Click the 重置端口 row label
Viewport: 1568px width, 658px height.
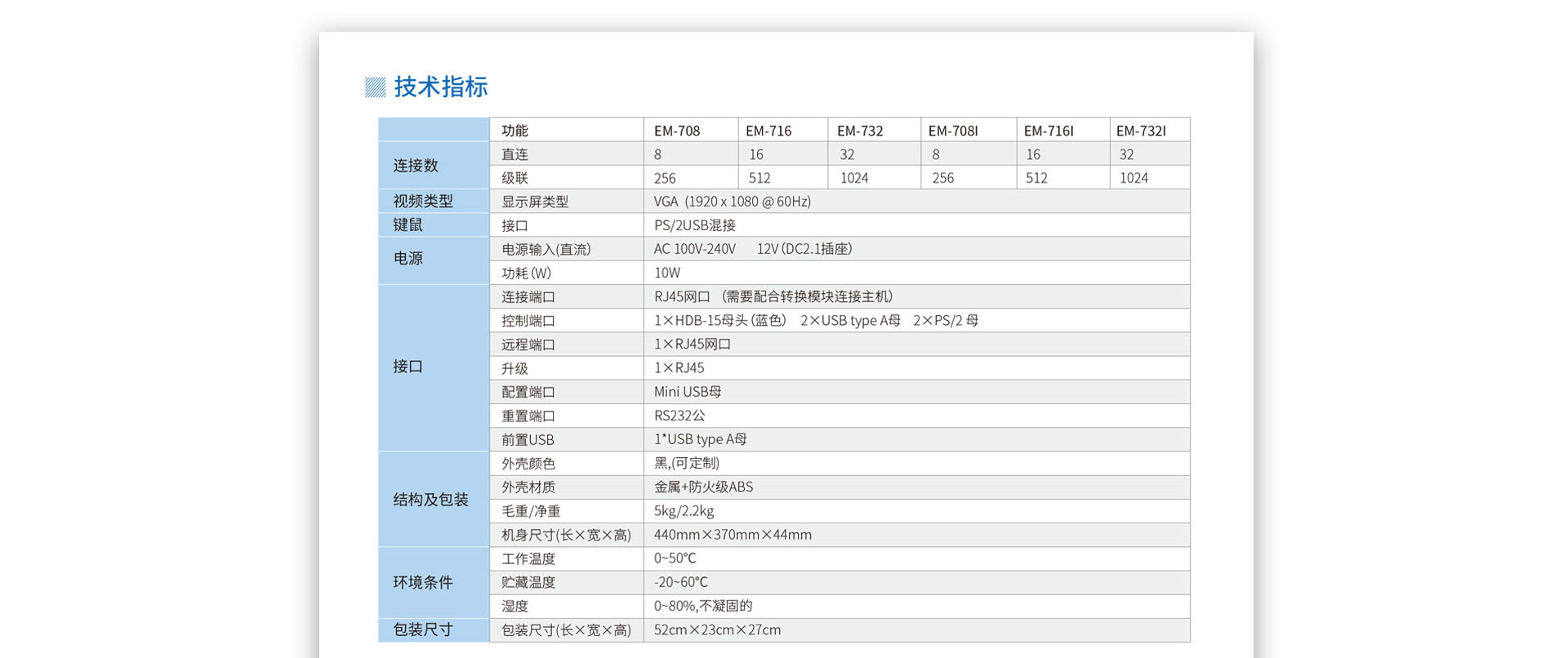tap(528, 416)
